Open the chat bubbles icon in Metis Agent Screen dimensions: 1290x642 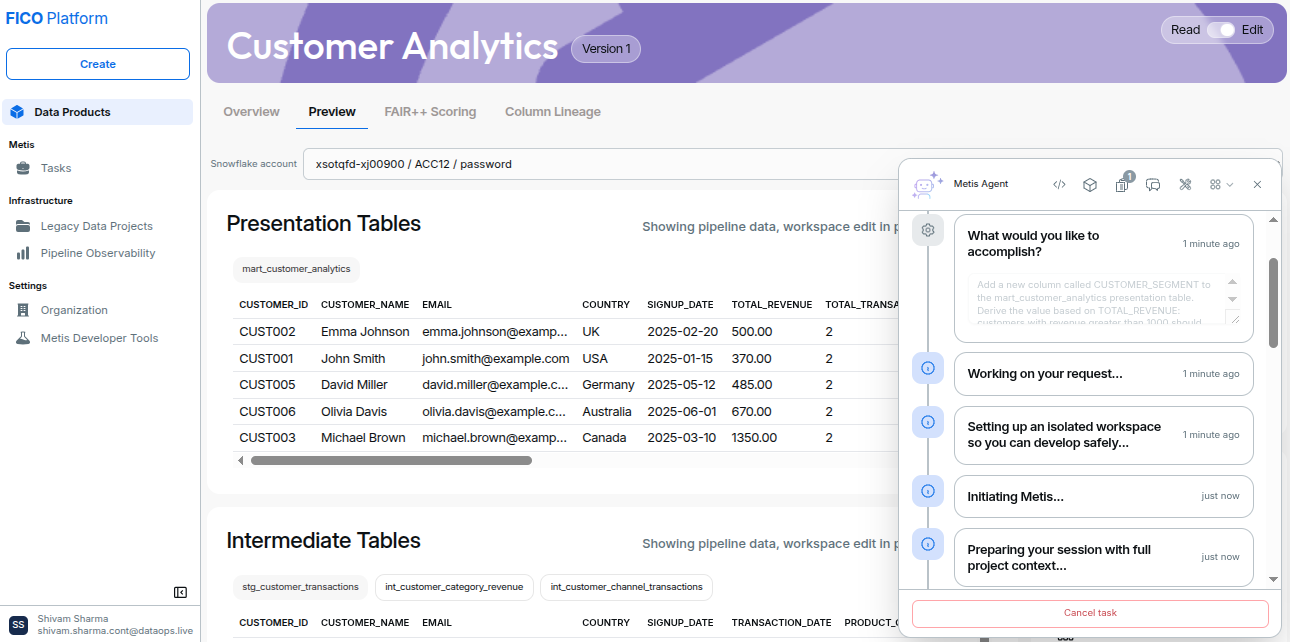point(1153,184)
